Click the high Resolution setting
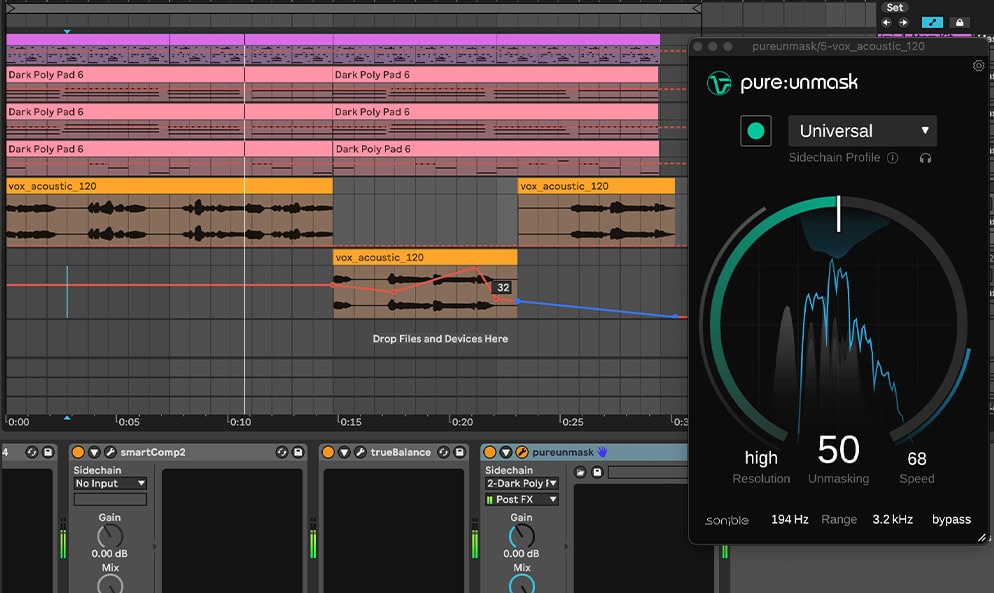The image size is (994, 593). click(761, 457)
